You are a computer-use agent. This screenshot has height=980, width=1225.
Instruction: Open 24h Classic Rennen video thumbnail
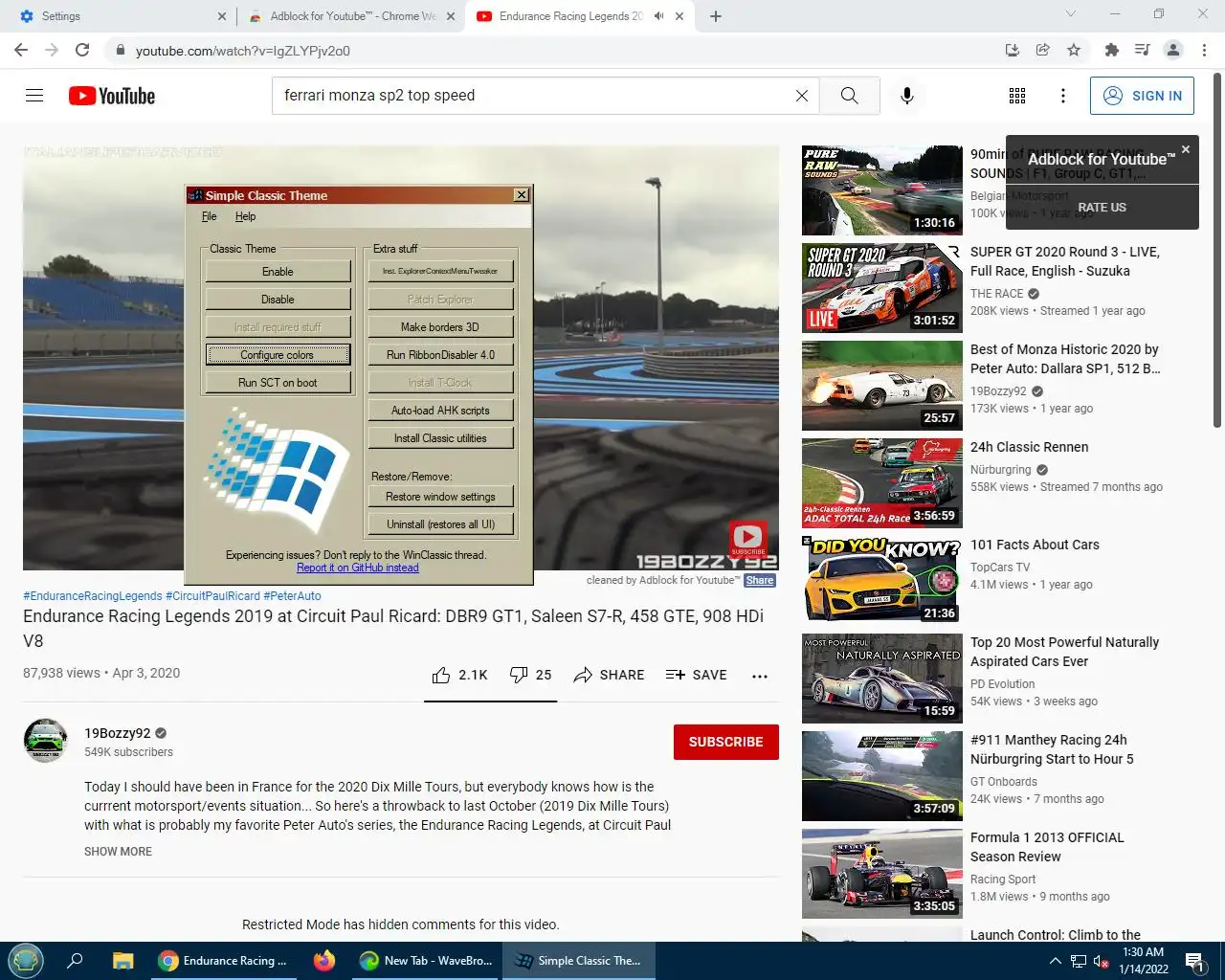click(x=882, y=483)
